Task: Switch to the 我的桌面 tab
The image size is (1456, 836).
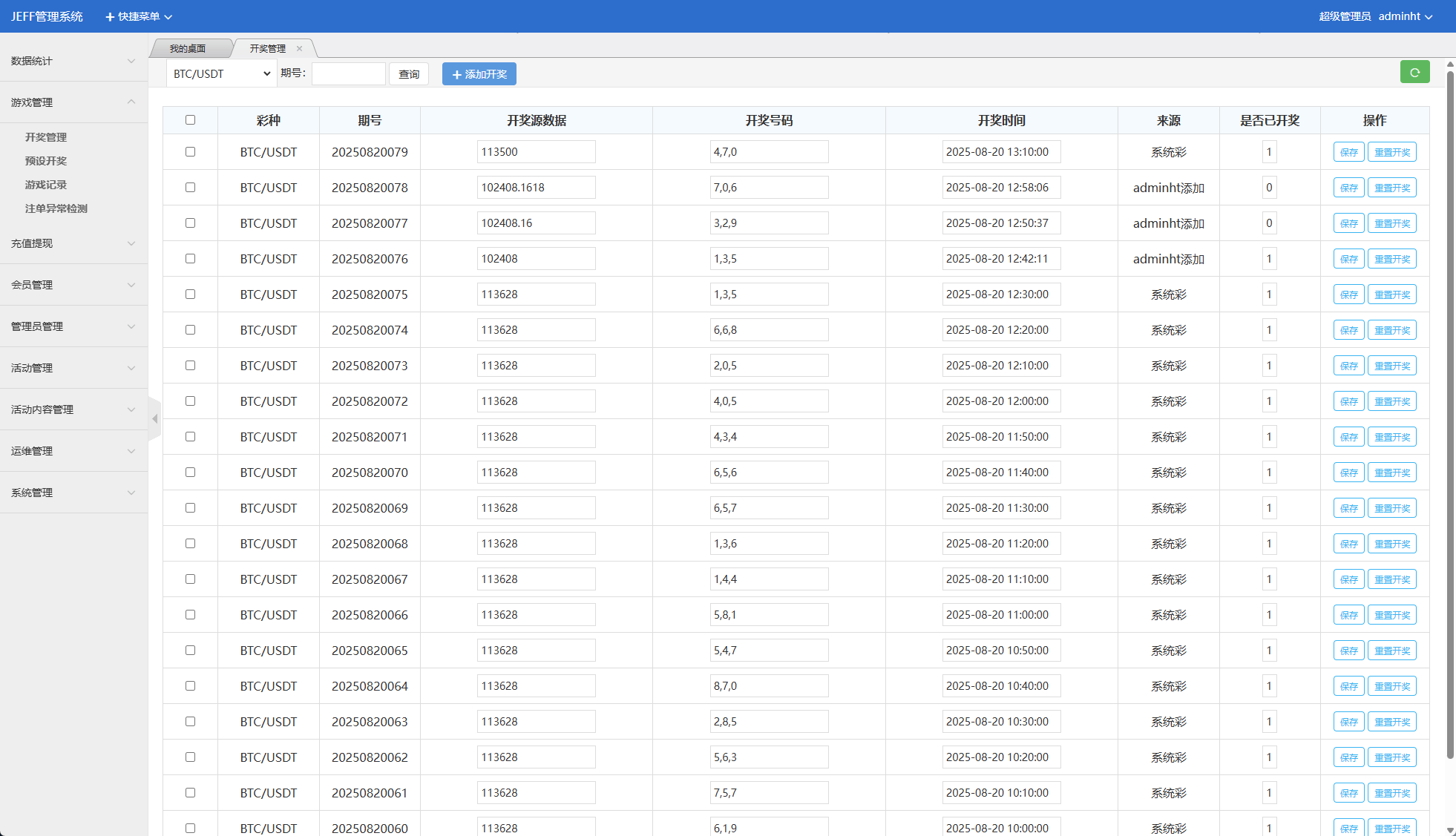Action: pyautogui.click(x=188, y=49)
